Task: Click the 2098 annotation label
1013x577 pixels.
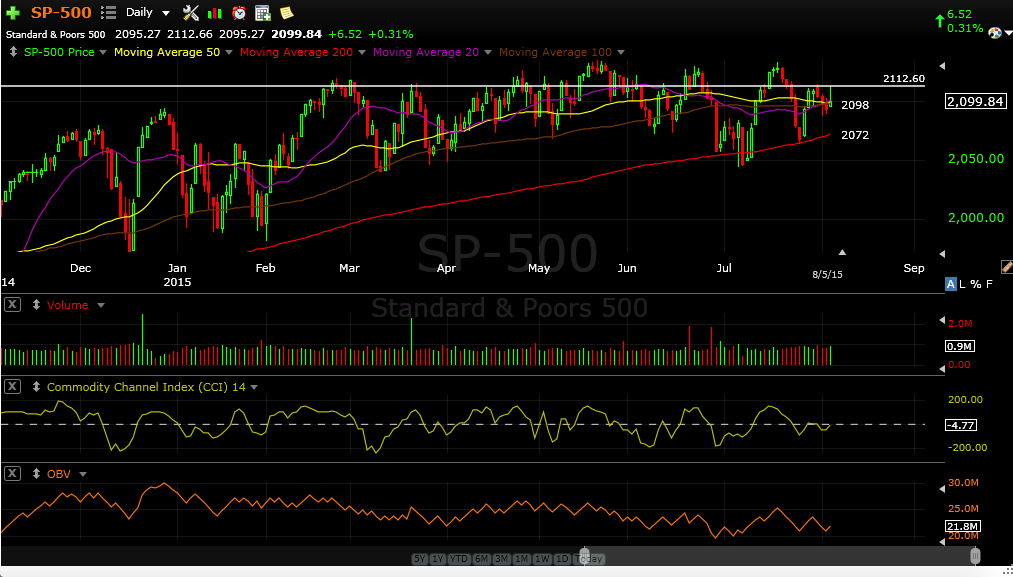Action: pos(855,105)
